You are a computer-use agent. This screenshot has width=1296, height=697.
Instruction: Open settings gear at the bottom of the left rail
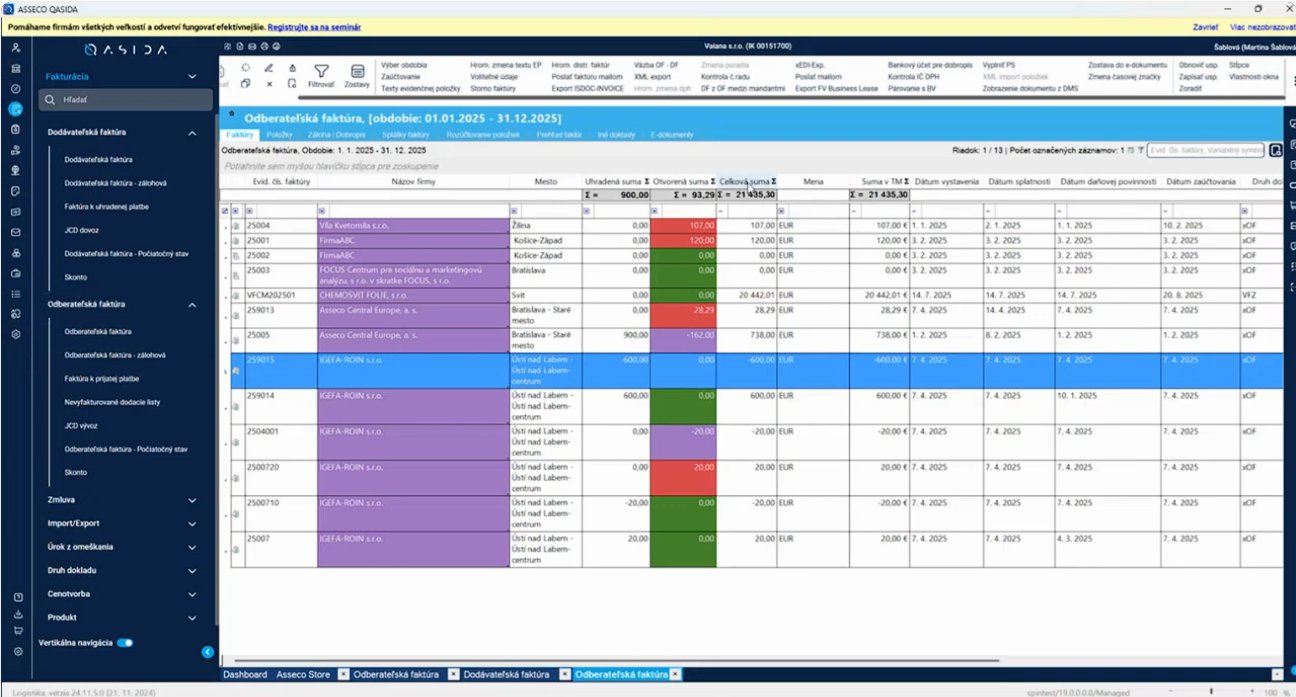click(17, 652)
